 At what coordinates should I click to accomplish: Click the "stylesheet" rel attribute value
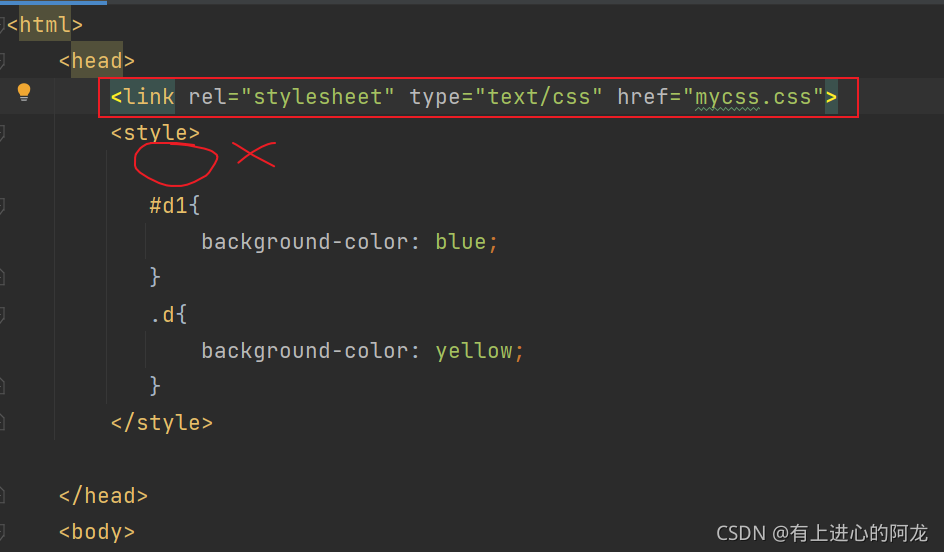(x=317, y=97)
